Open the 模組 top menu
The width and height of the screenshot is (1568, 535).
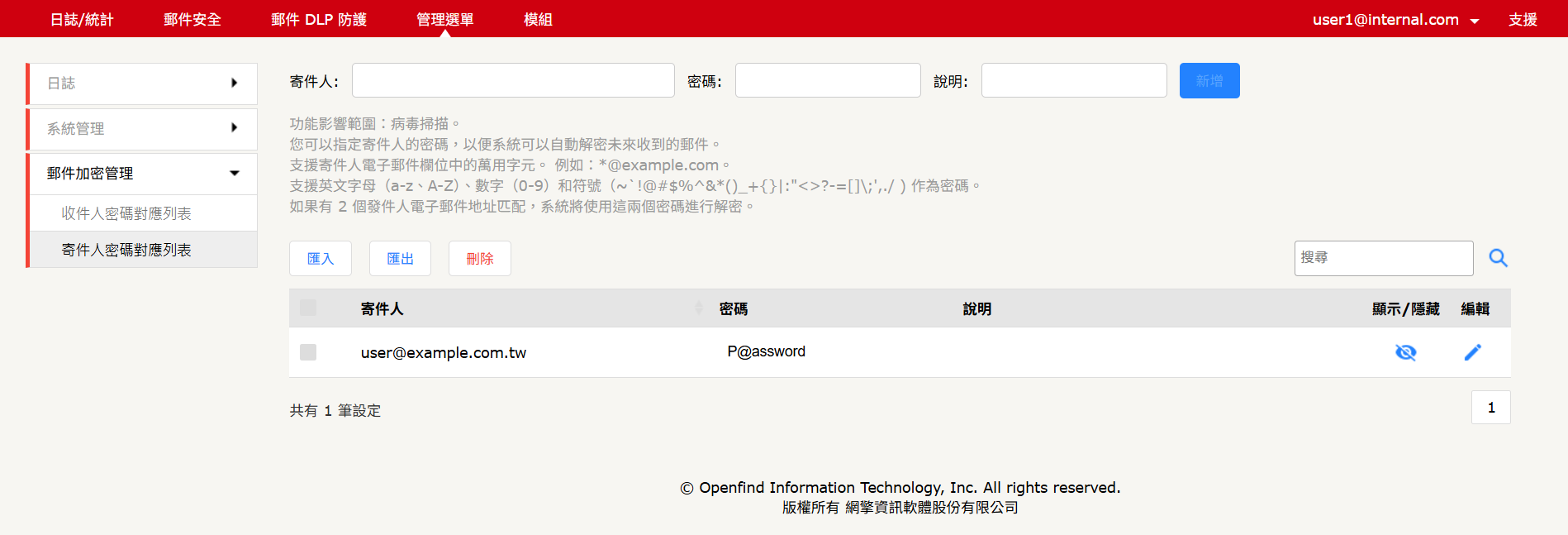538,19
